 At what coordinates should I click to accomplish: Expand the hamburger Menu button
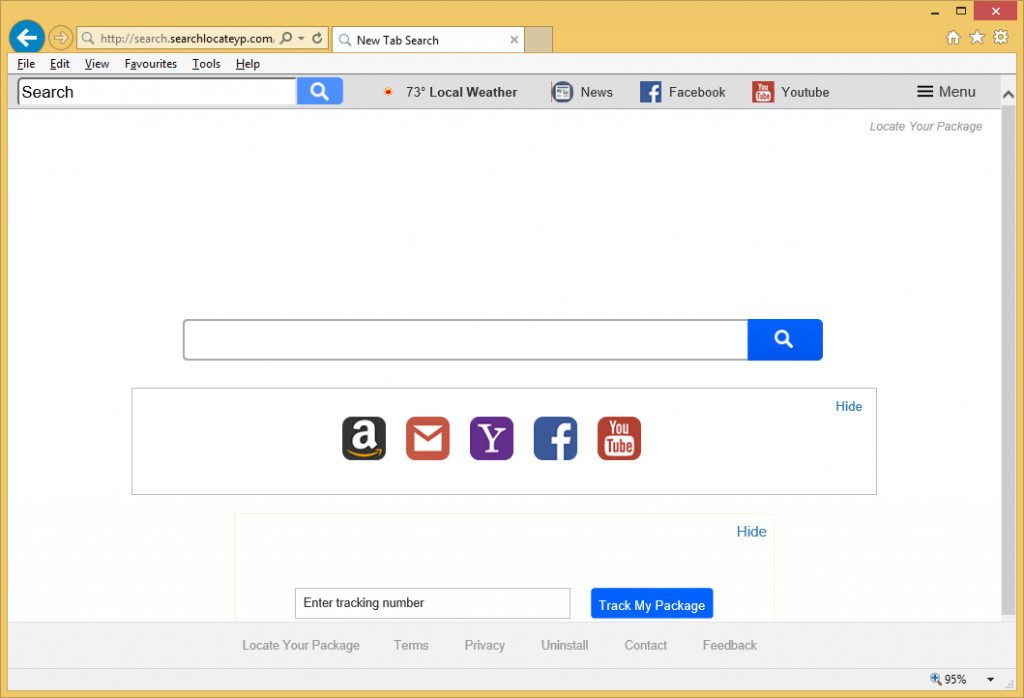point(946,92)
